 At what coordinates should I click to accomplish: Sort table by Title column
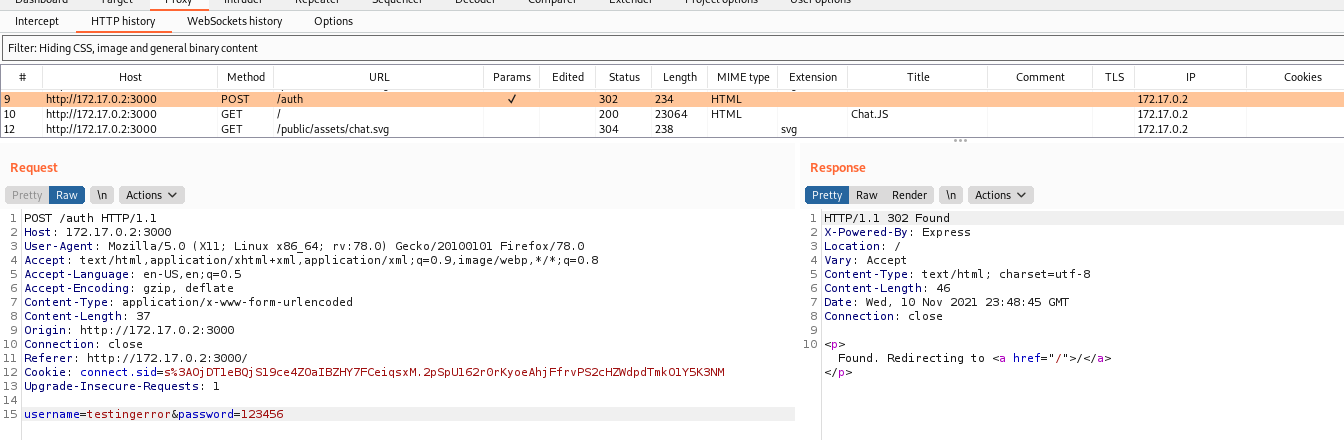click(x=918, y=77)
